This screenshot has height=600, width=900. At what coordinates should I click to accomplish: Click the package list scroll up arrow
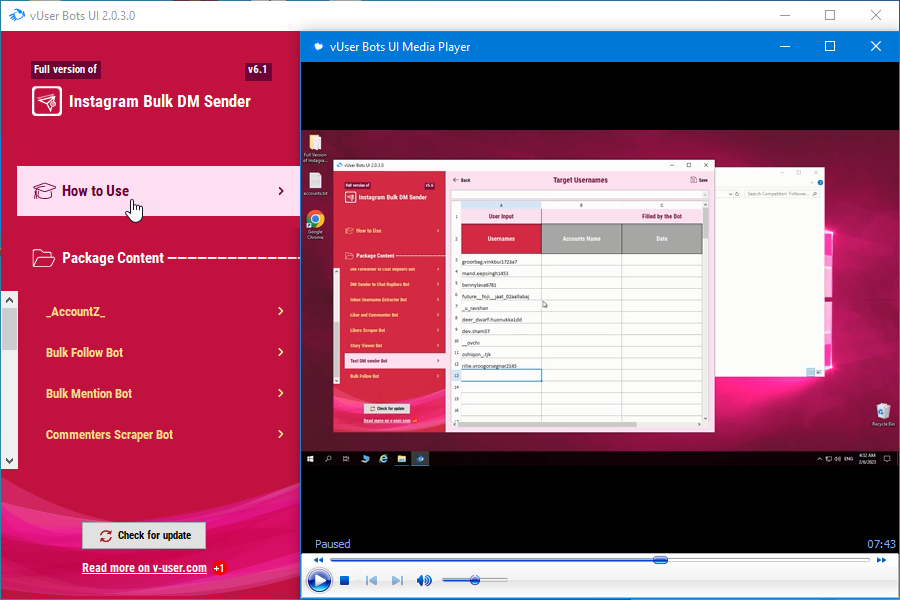click(9, 300)
